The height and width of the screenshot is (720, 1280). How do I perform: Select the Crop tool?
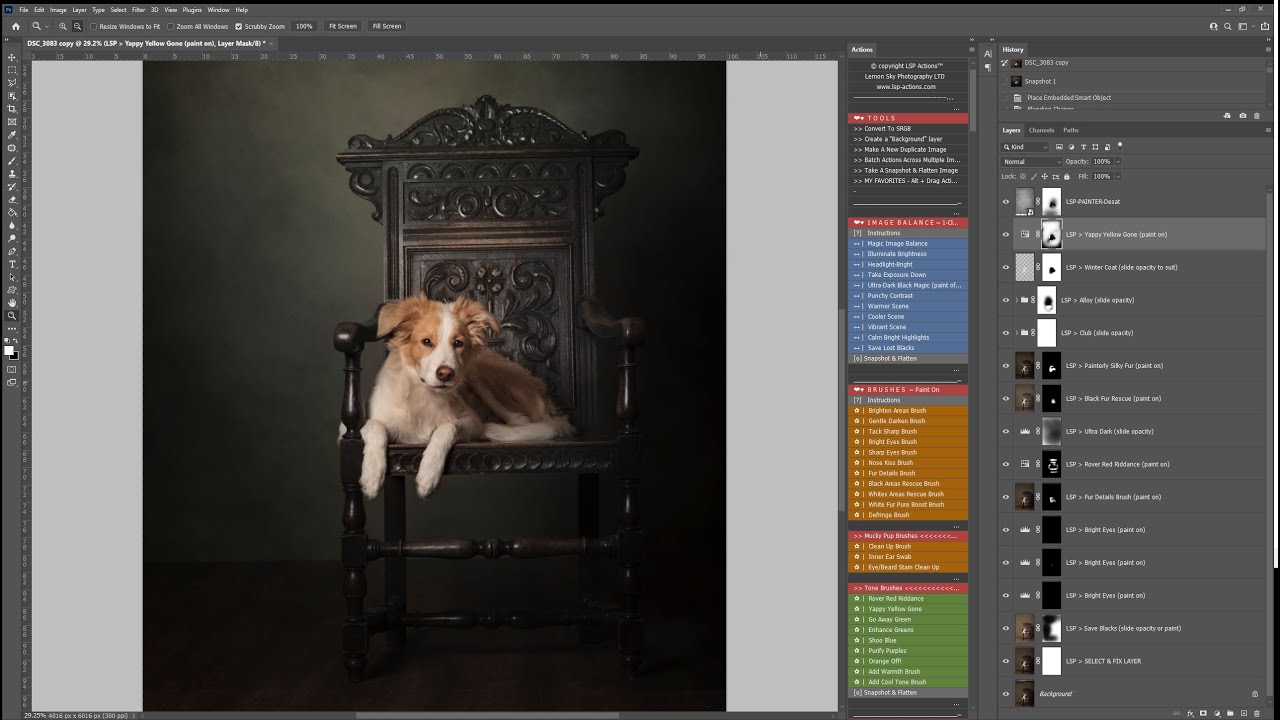point(12,109)
